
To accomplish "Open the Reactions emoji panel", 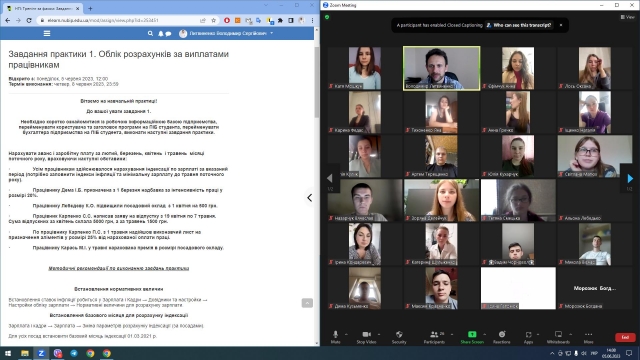I will tap(502, 337).
